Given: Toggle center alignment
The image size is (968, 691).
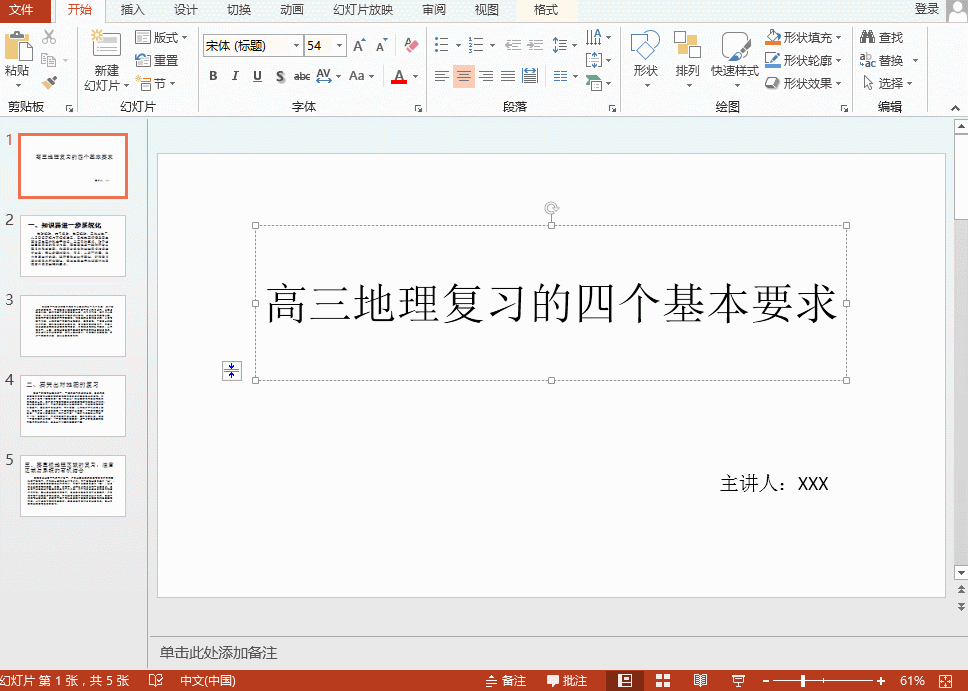Looking at the screenshot, I should tap(464, 76).
